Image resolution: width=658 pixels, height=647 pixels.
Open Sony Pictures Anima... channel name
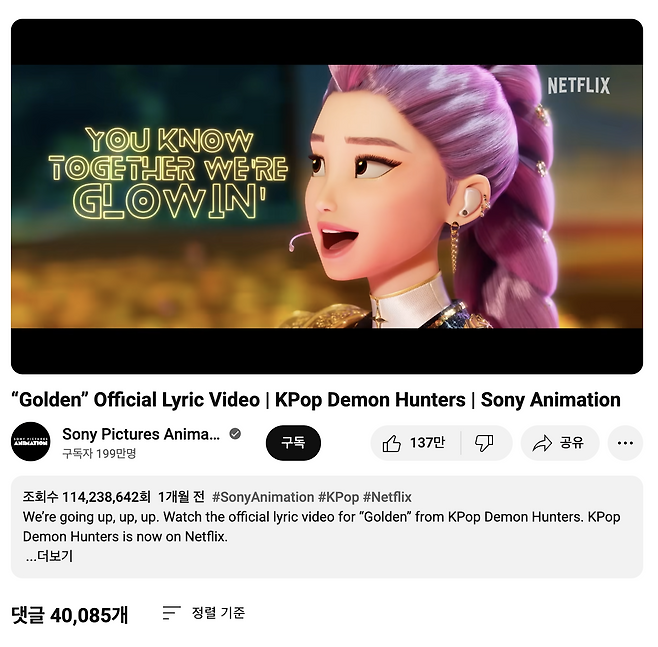click(141, 434)
